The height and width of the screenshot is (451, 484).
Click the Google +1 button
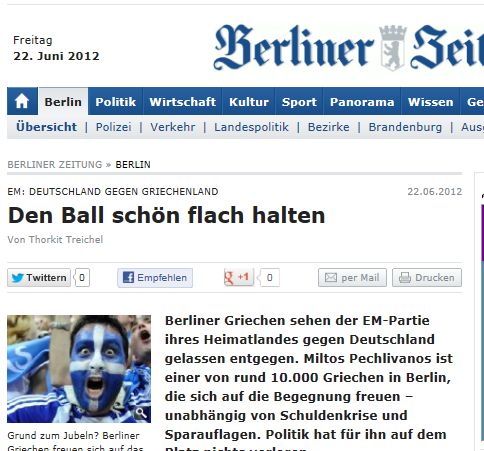[x=239, y=277]
